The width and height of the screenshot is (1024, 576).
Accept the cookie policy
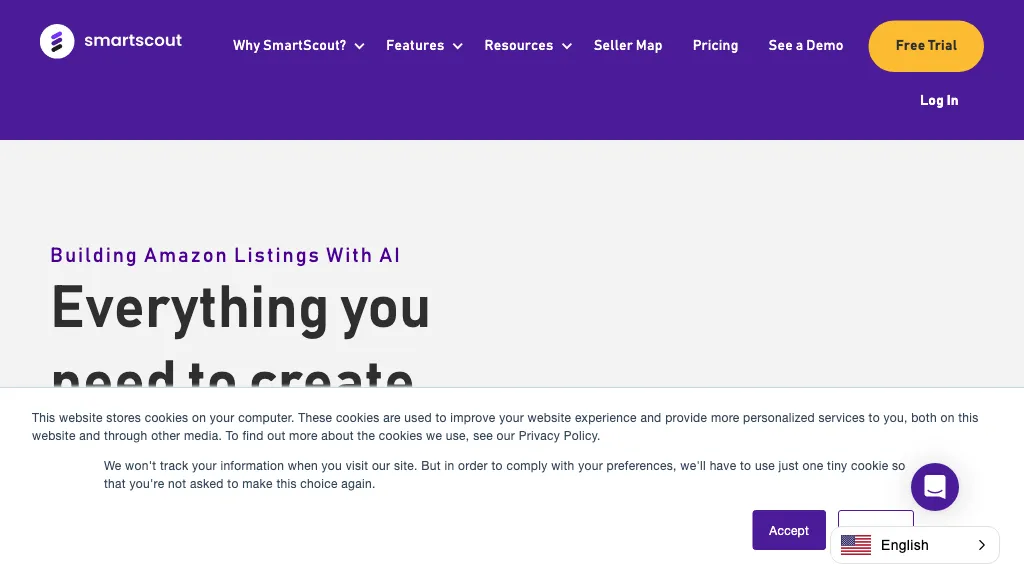[x=789, y=530]
